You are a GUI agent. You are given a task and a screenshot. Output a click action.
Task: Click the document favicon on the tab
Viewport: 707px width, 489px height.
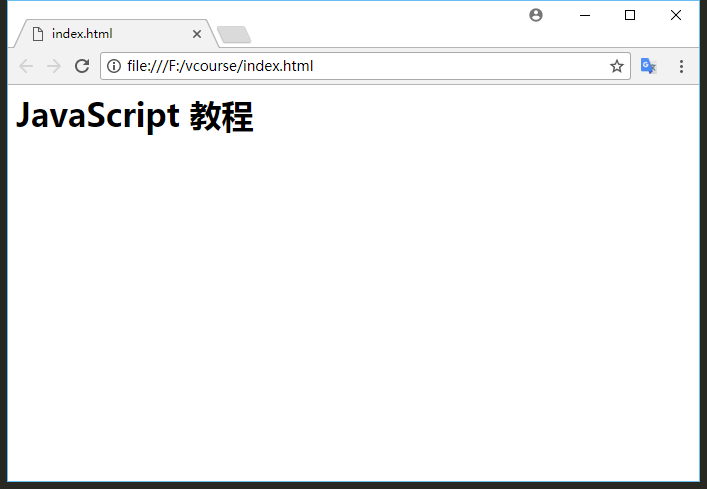[x=38, y=34]
